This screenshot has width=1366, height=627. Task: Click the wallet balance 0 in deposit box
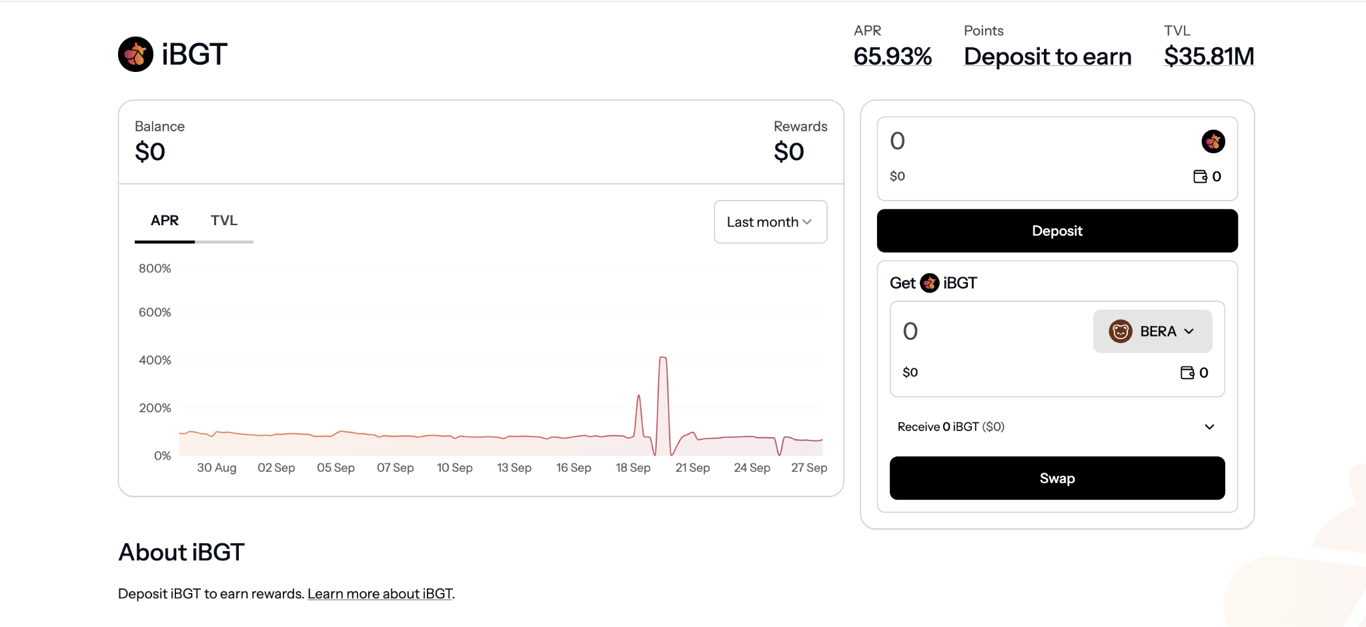click(x=1216, y=177)
